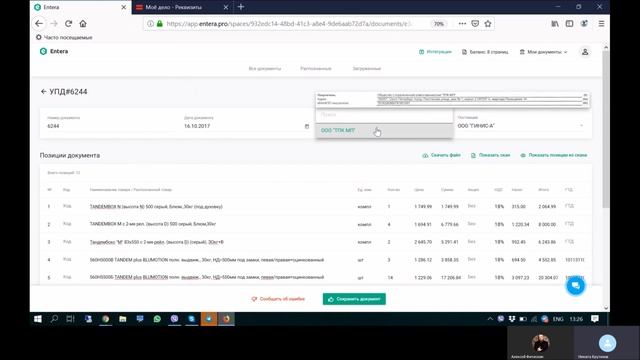This screenshot has width=640, height=360.
Task: Click the page vertical scrollbar
Action: 606,129
